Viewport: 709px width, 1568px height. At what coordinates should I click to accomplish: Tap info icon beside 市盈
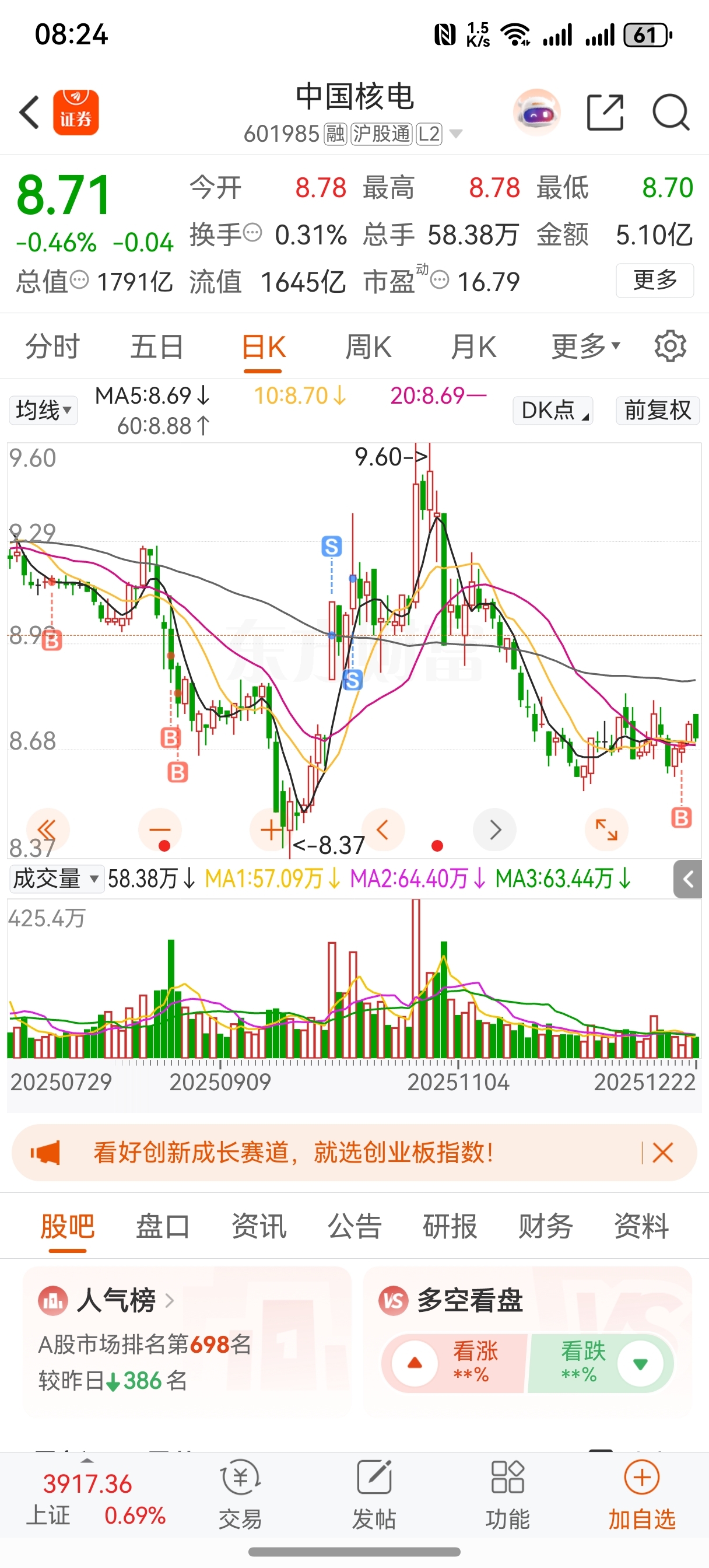pos(440,280)
